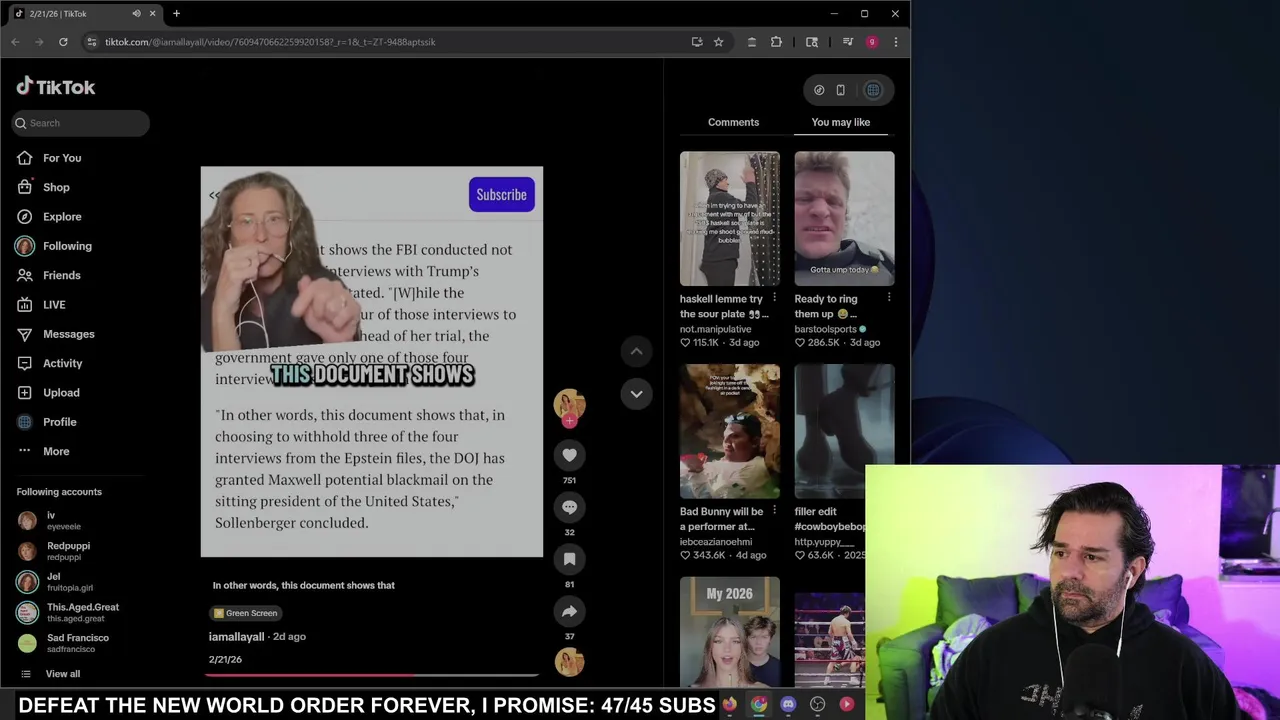Image resolution: width=1280 pixels, height=720 pixels.
Task: Open Discord from the taskbar
Action: [788, 705]
